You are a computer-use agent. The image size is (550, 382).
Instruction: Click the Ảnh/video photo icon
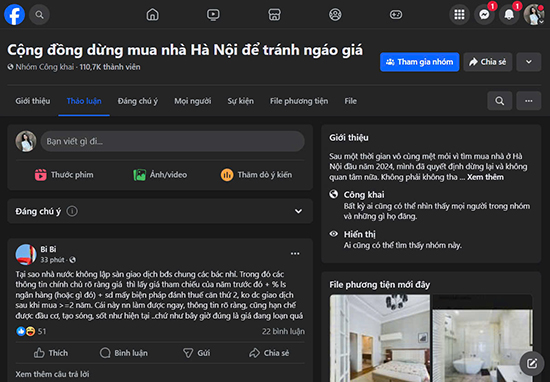click(x=140, y=175)
